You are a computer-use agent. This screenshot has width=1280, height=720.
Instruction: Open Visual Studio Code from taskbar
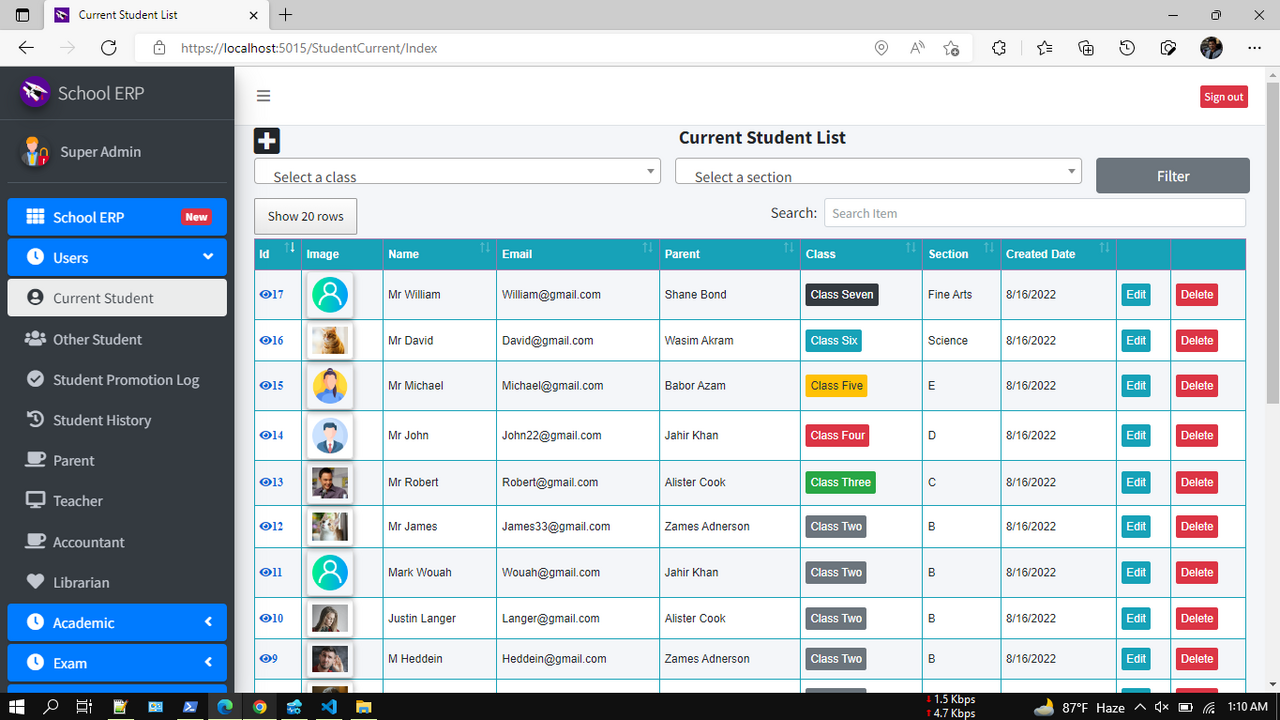(x=328, y=707)
